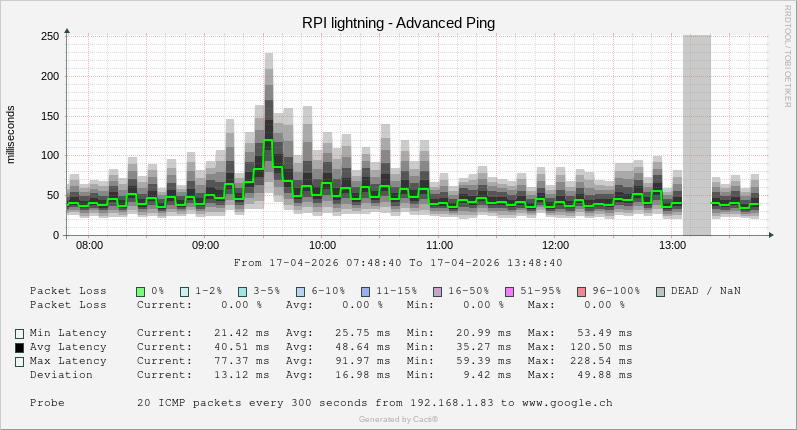
Task: Click the Generated by Cacti footer text
Action: point(398,419)
